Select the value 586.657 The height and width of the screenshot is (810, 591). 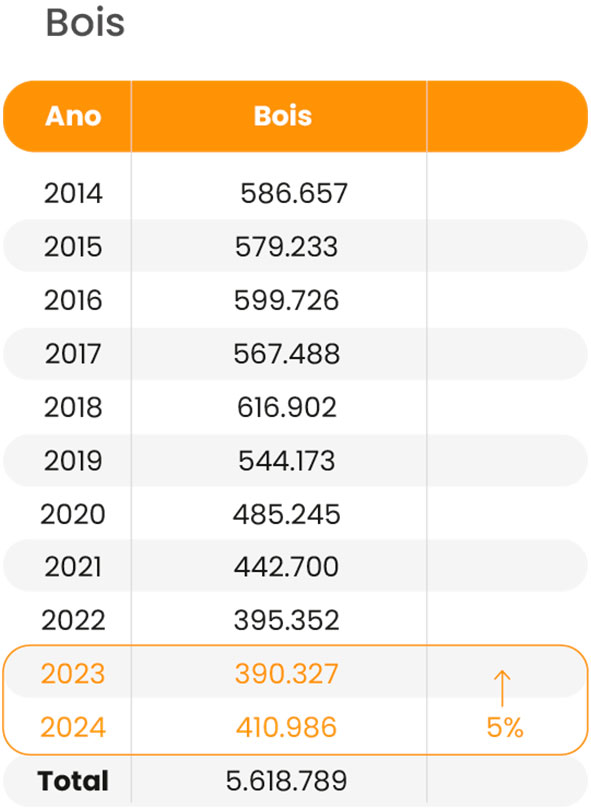point(293,194)
